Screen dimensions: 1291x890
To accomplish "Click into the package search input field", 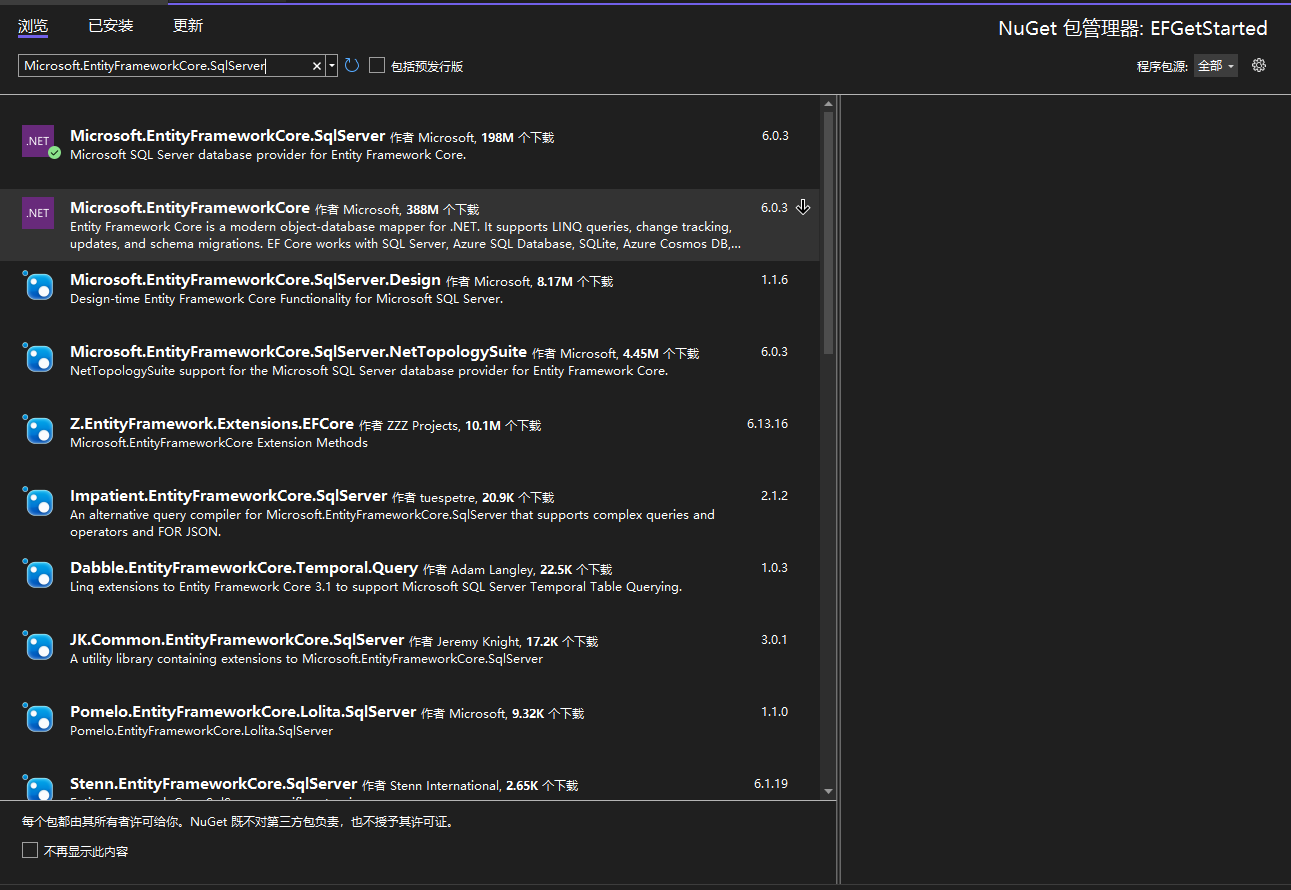I will coord(165,66).
